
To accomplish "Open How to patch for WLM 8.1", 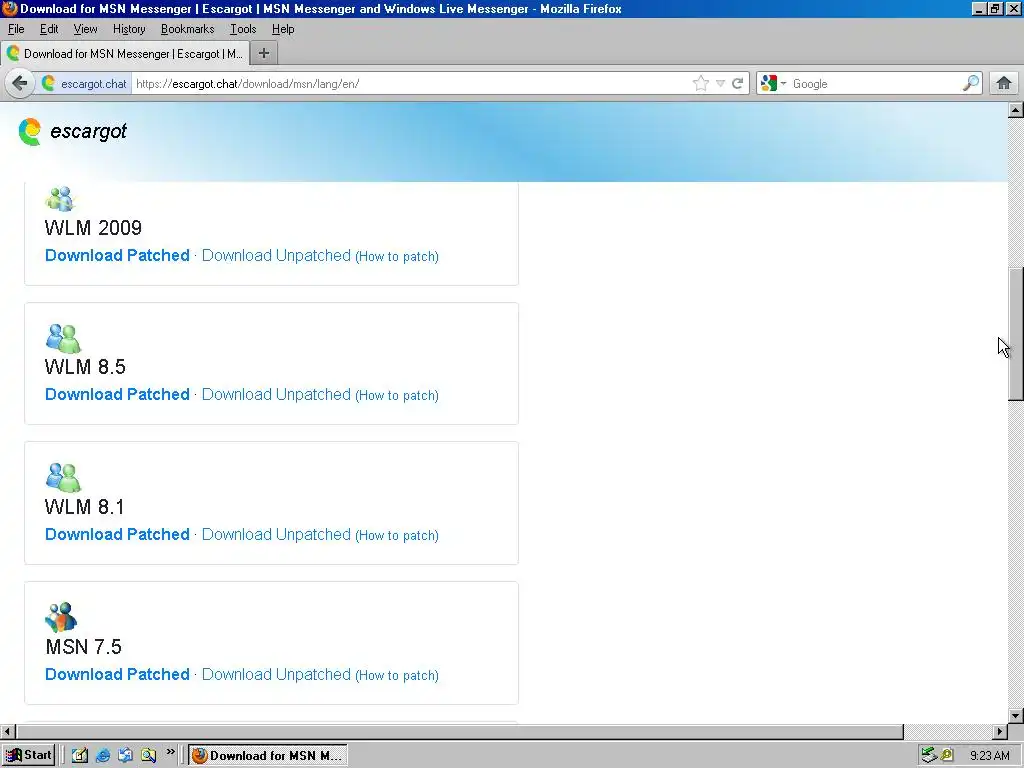I will coord(397,536).
